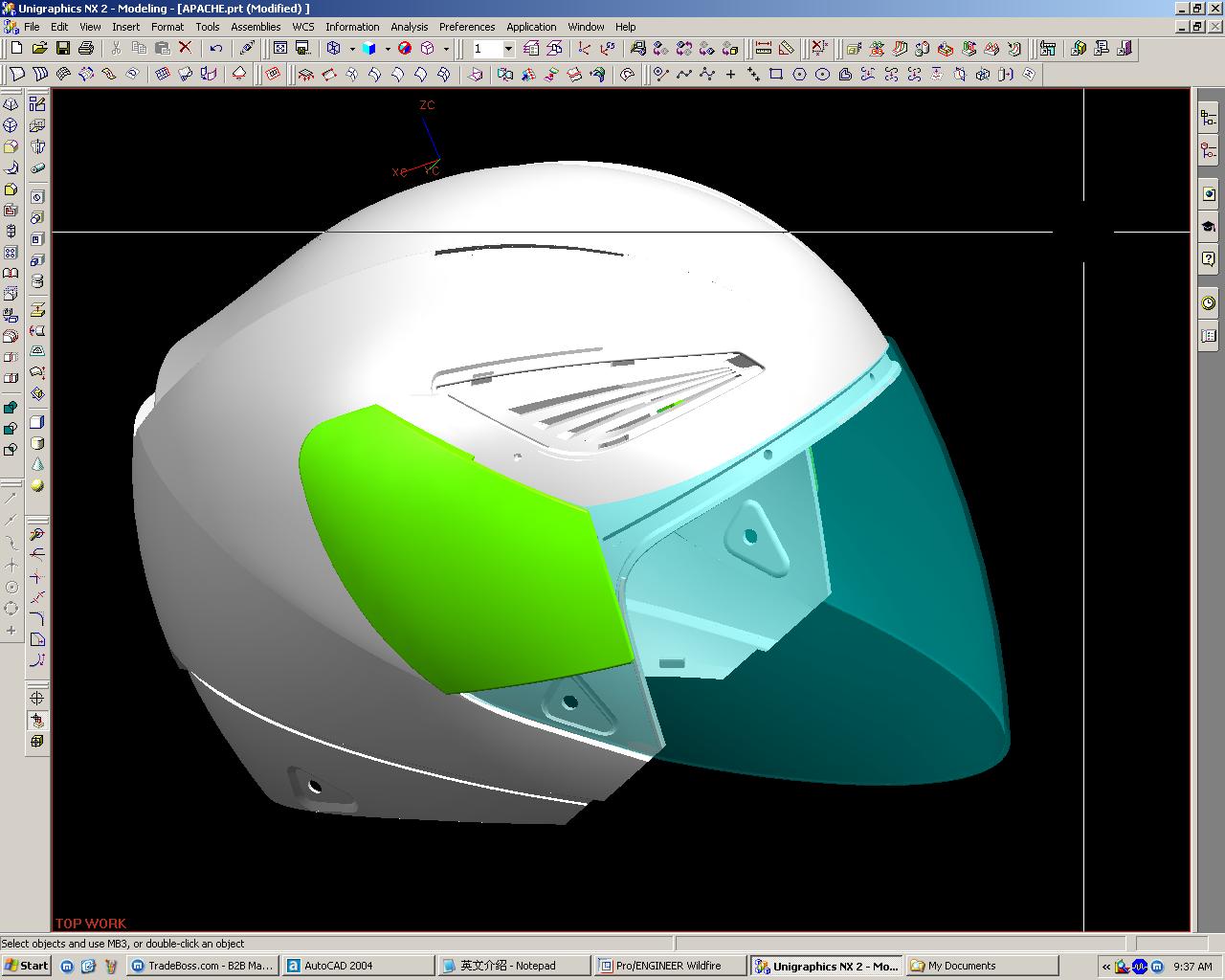Click the Print icon in toolbar
The width and height of the screenshot is (1225, 980).
coord(86,48)
